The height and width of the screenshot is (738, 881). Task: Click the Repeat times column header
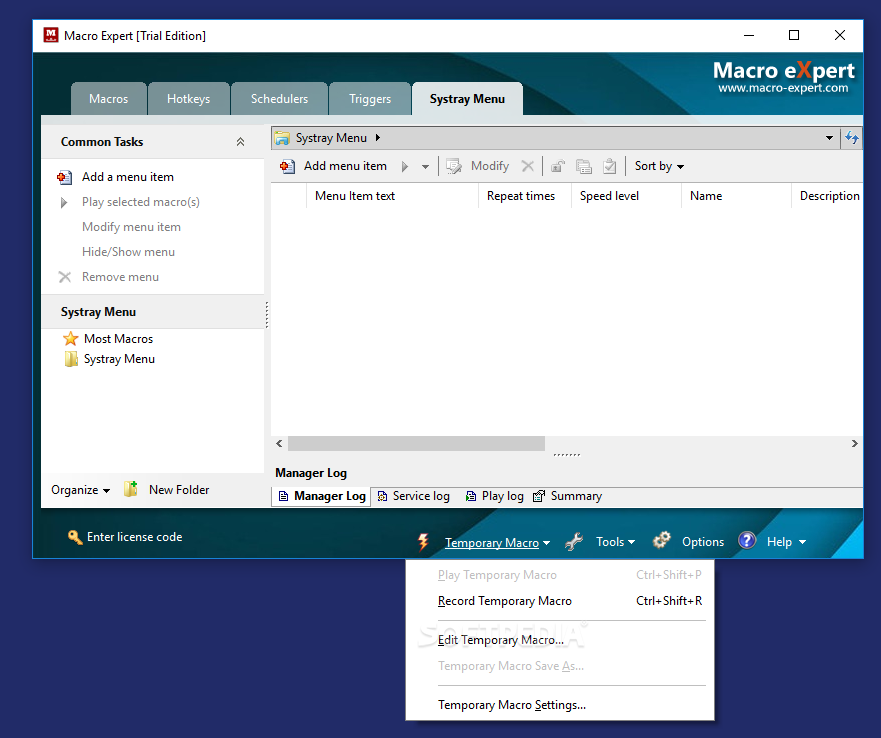(525, 196)
